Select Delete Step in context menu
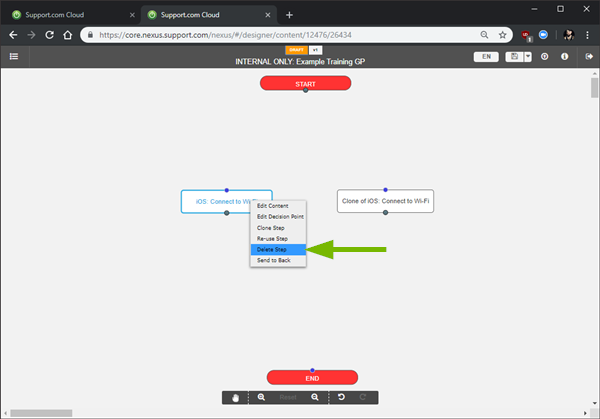This screenshot has width=600, height=419. point(278,249)
